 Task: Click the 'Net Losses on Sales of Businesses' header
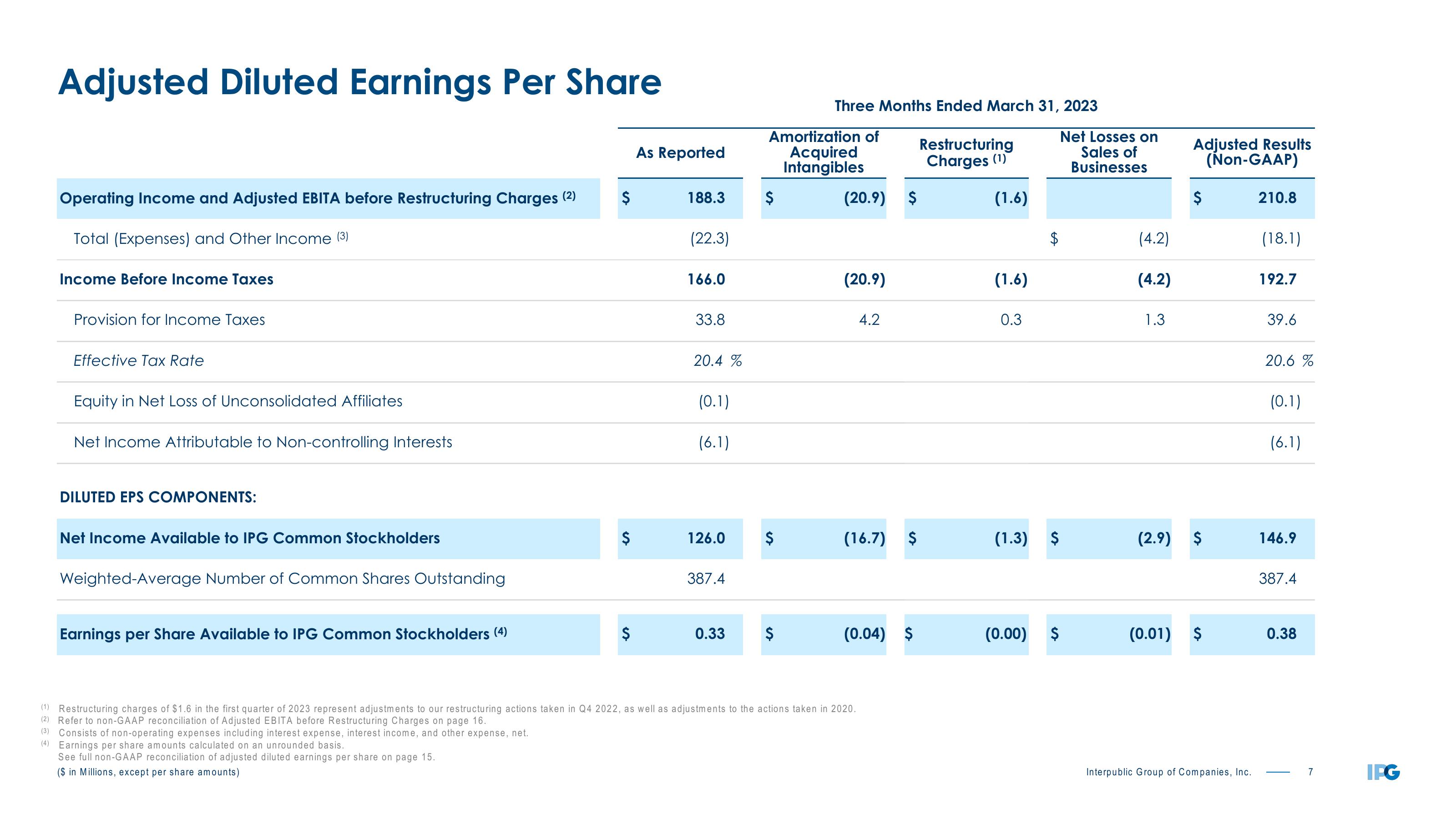[x=1108, y=152]
